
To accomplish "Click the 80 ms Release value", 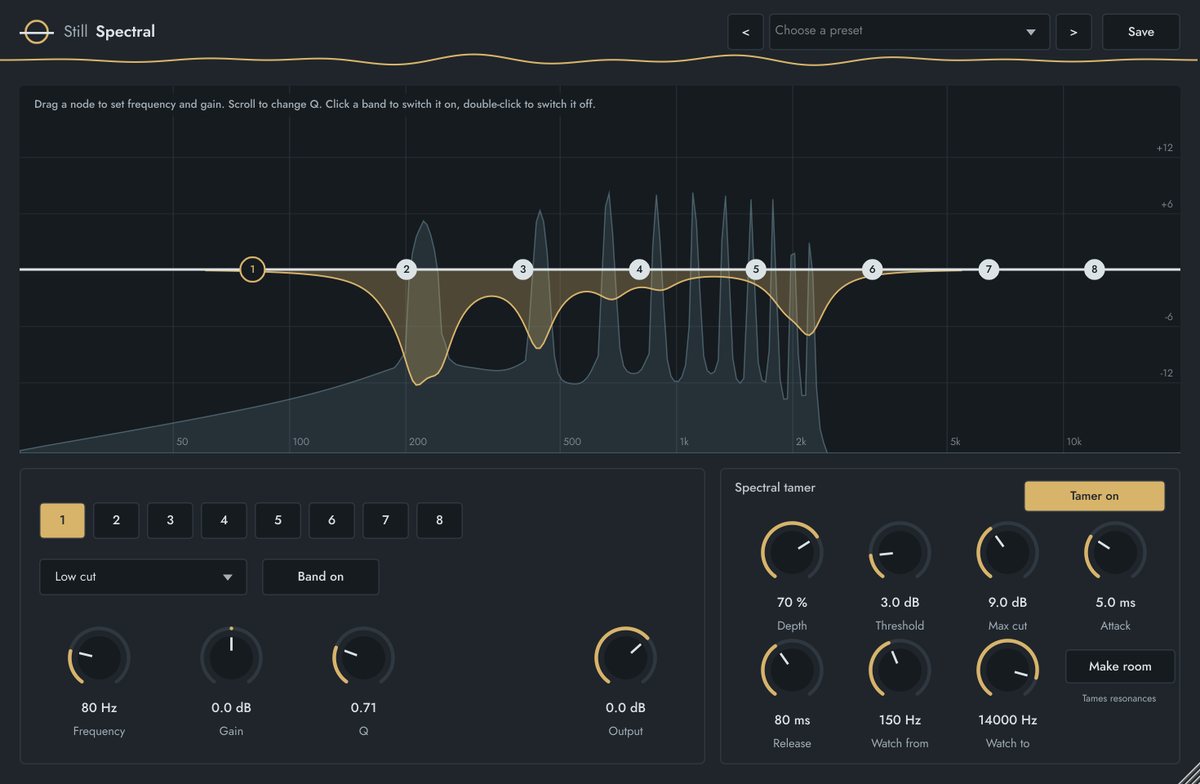I will click(x=792, y=720).
